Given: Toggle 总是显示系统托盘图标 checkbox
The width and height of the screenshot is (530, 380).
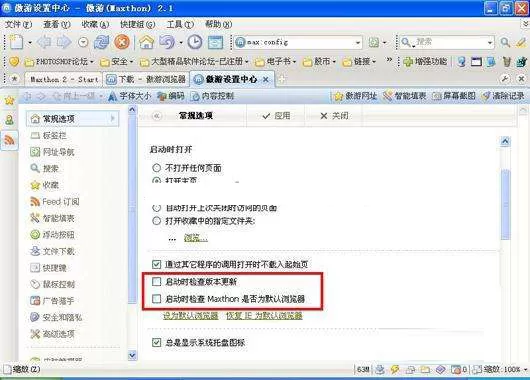Looking at the screenshot, I should pos(156,342).
